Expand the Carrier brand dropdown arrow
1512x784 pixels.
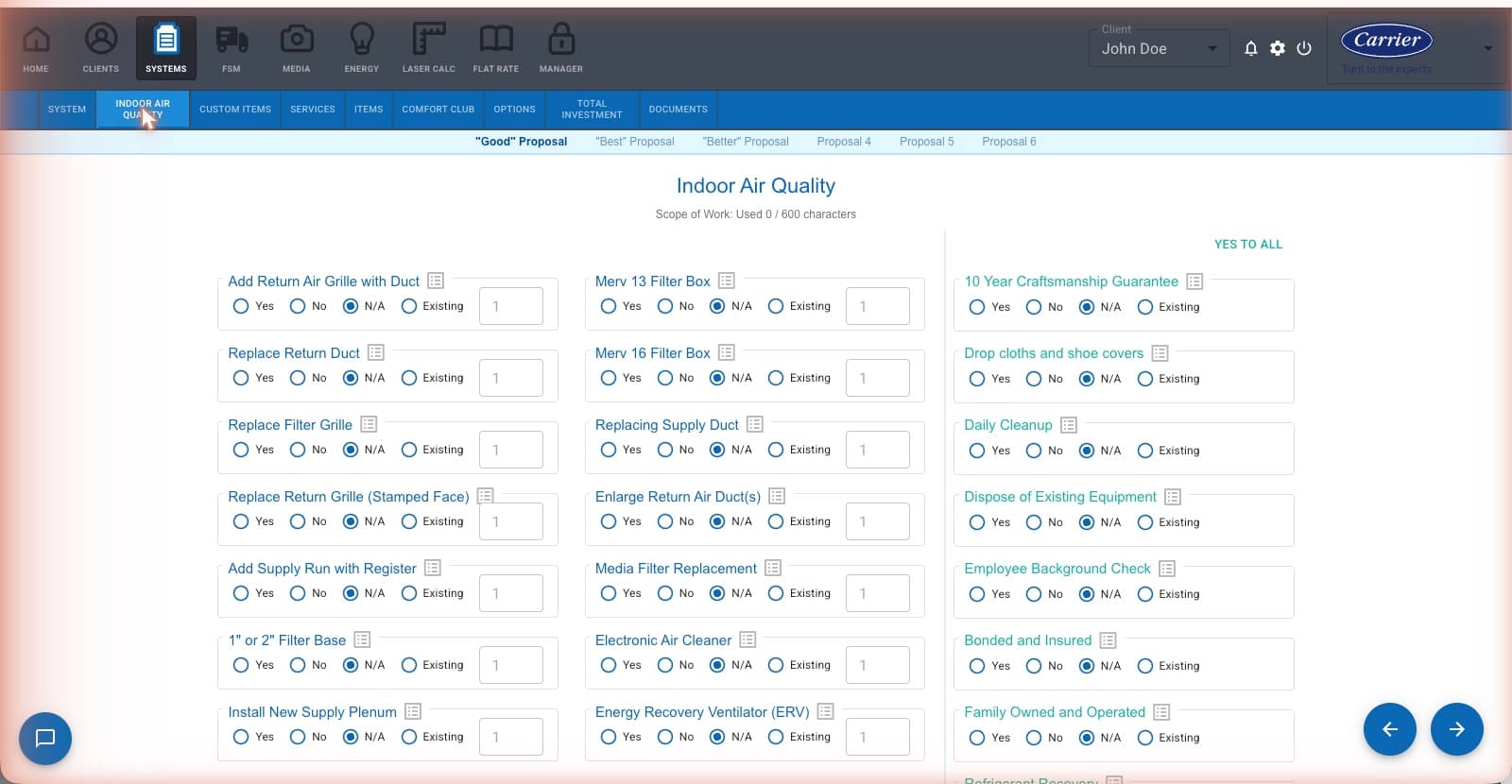point(1487,48)
